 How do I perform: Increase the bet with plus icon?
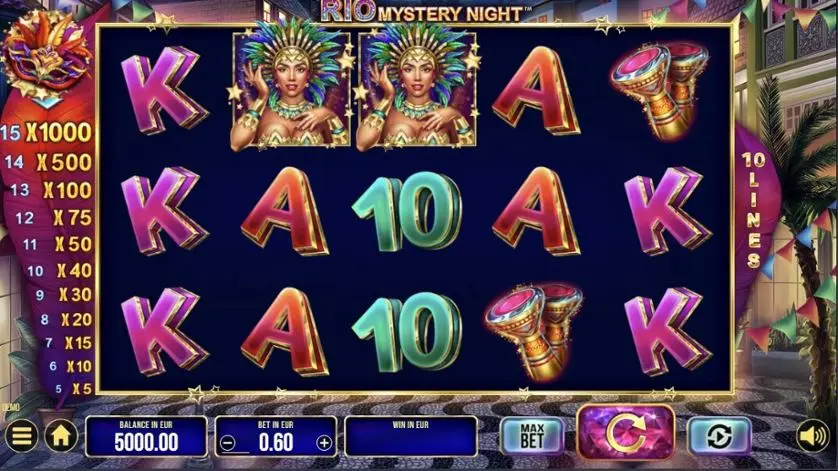(x=324, y=443)
